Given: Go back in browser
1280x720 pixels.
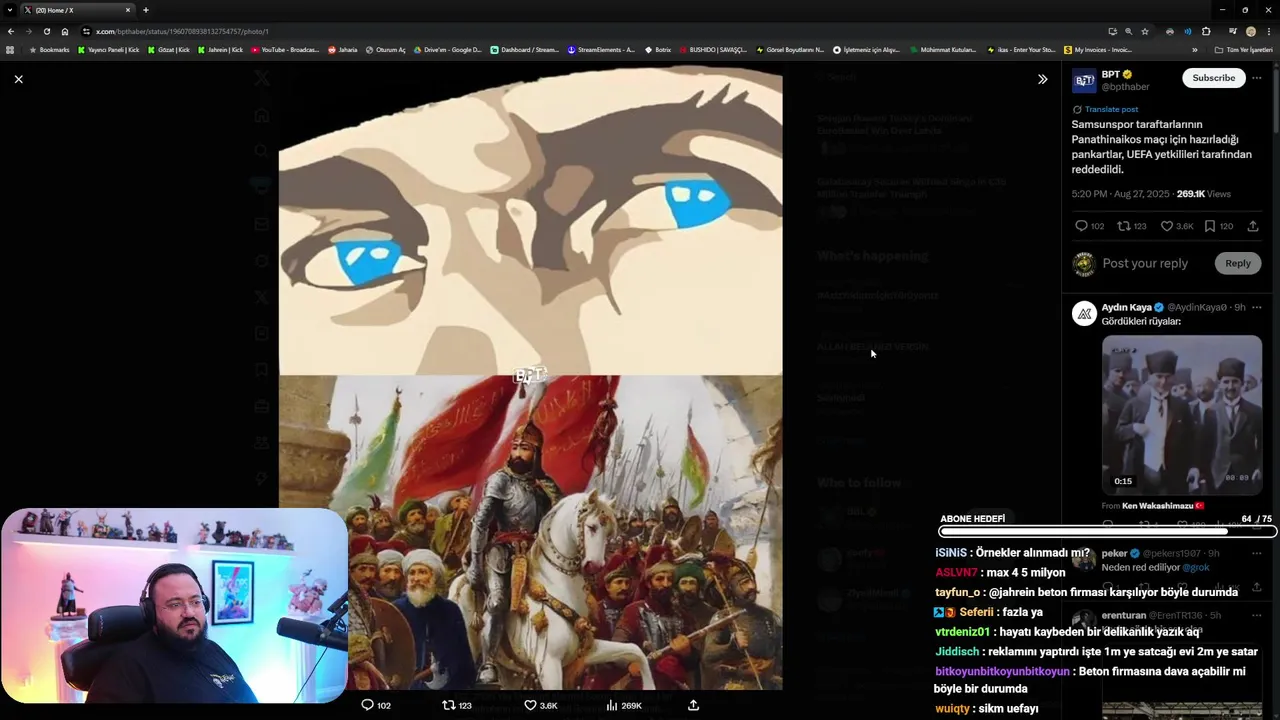Looking at the screenshot, I should [x=11, y=31].
